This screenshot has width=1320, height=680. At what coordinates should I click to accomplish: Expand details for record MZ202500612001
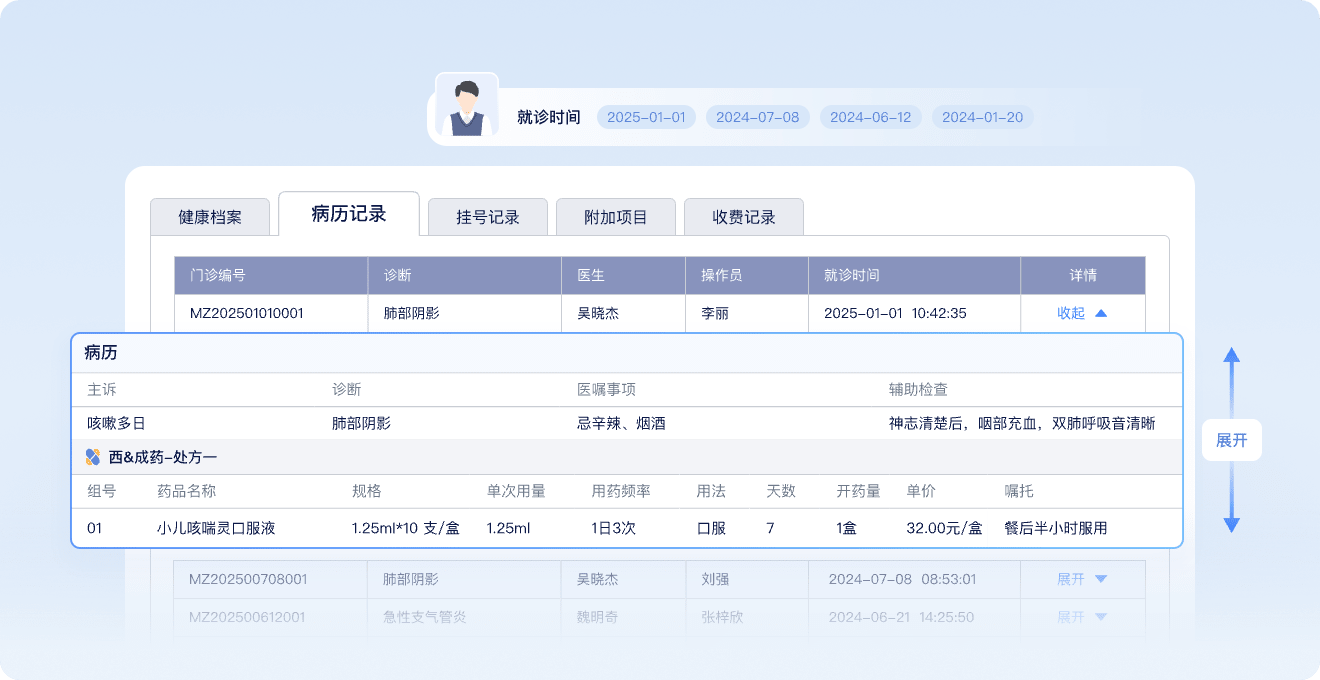[x=1082, y=617]
